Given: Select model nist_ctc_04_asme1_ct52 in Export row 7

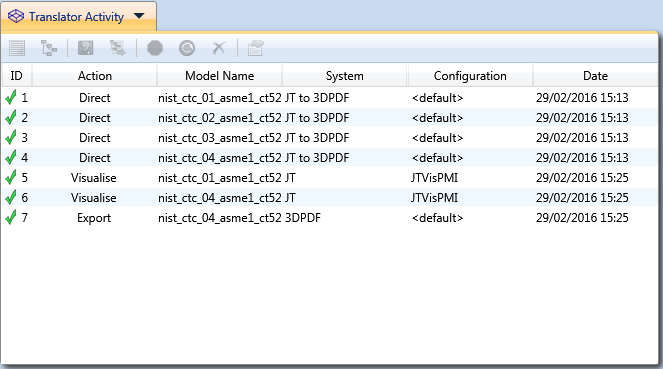Looking at the screenshot, I should pyautogui.click(x=219, y=218).
